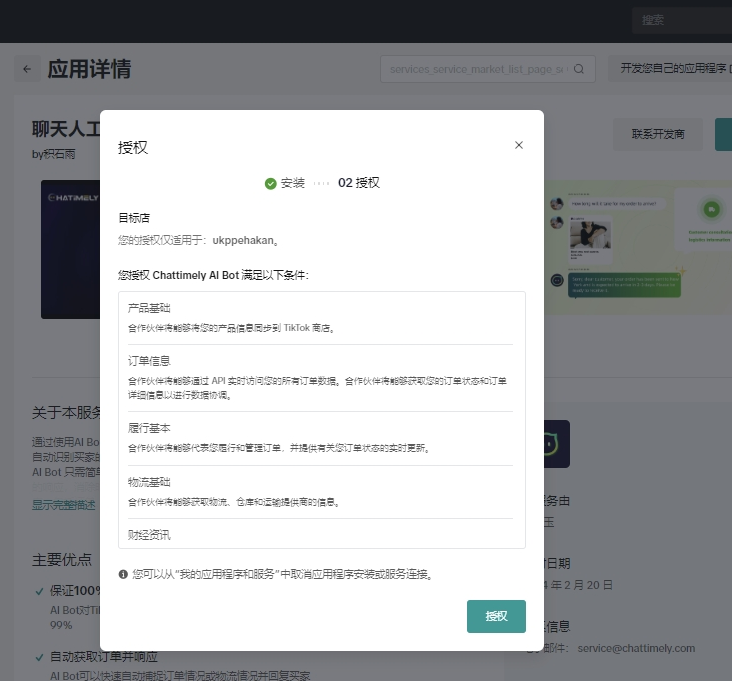Select the 物流基础 permission entry
This screenshot has height=681, width=732.
(x=149, y=482)
